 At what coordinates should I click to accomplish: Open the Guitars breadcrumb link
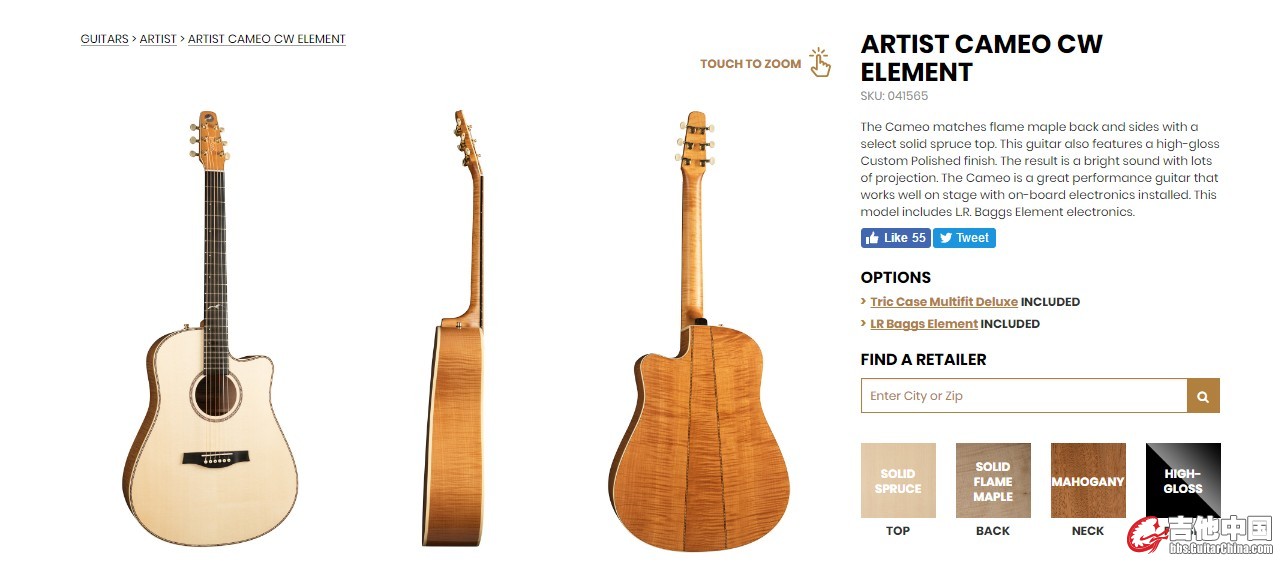tap(104, 39)
